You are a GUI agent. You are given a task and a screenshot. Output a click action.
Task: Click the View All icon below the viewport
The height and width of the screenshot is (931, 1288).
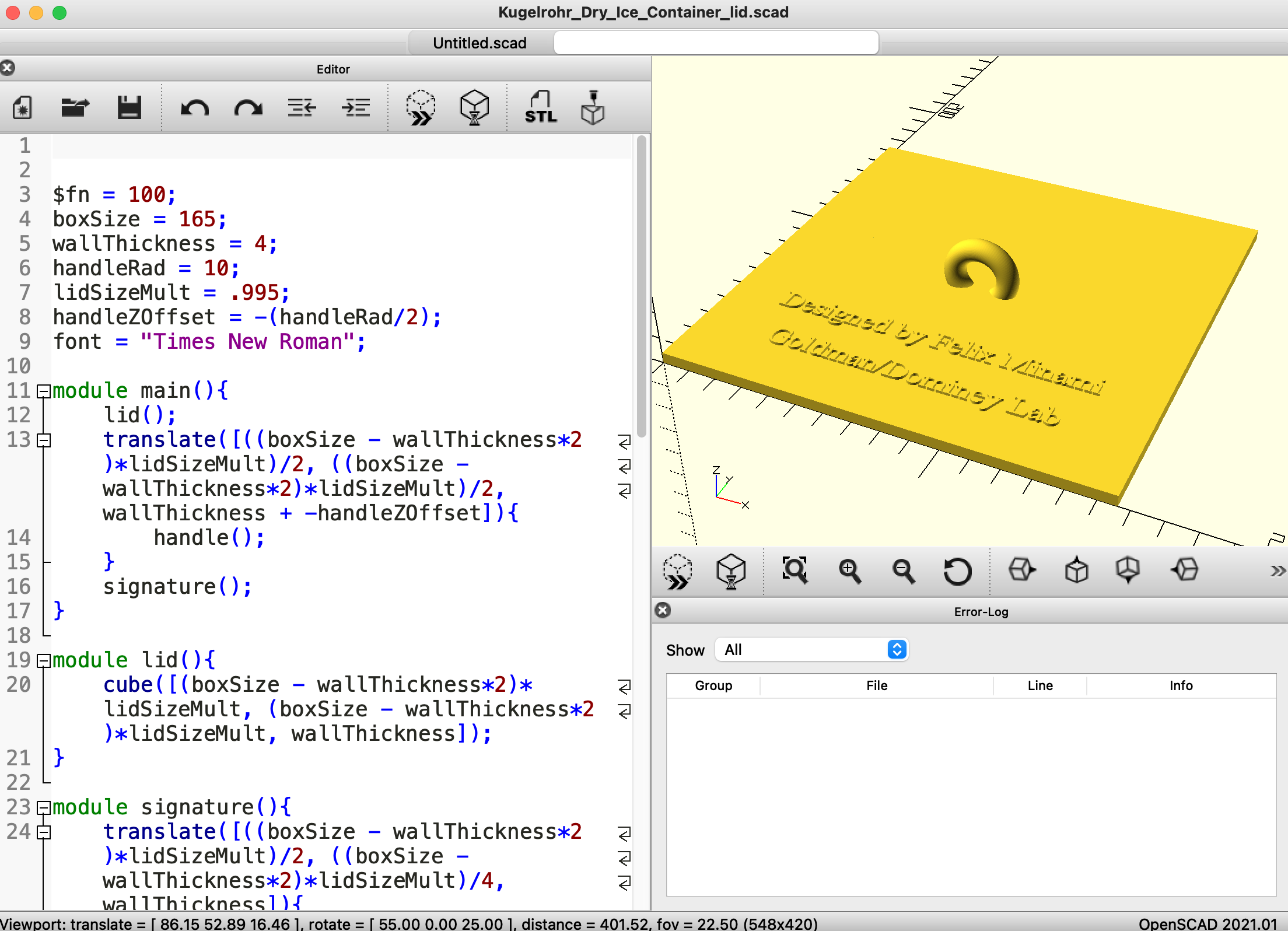(x=795, y=570)
